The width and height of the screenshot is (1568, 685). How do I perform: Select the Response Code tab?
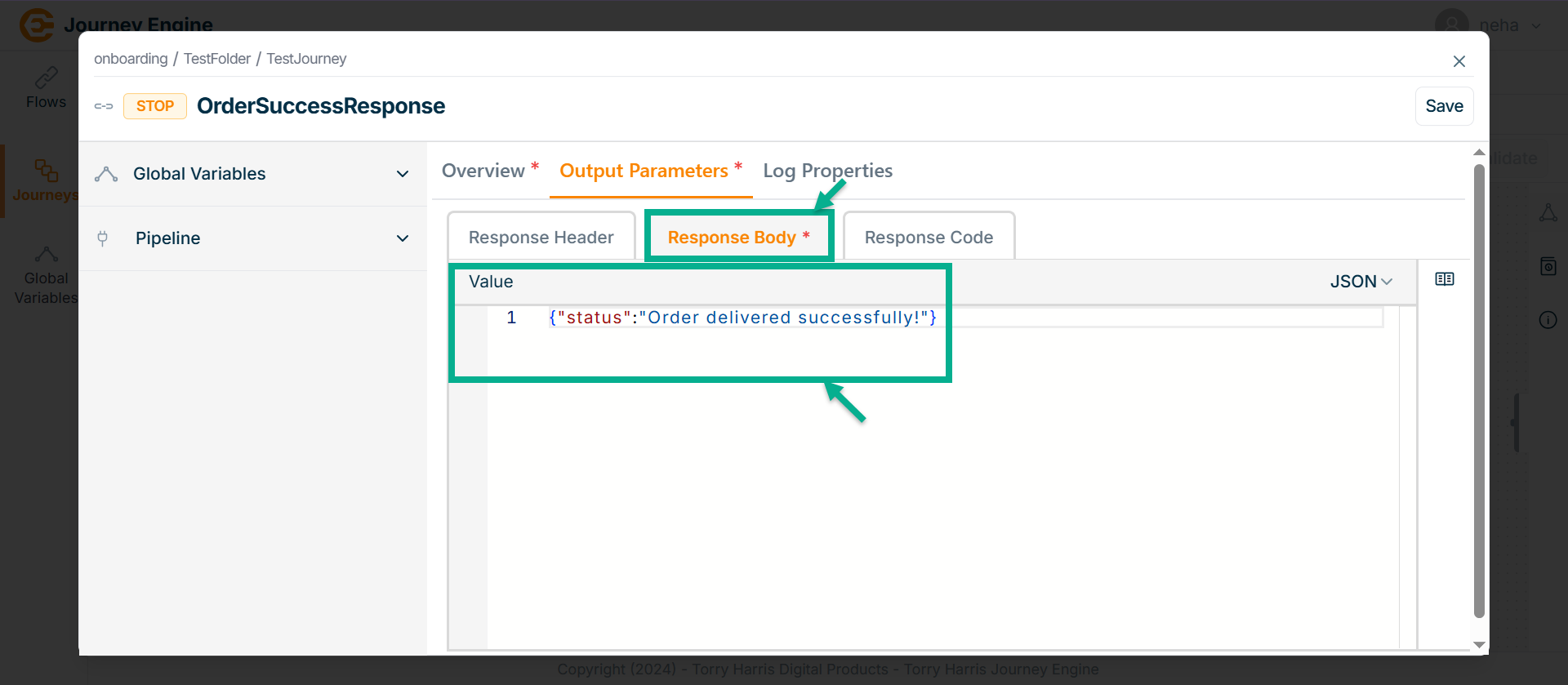tap(929, 238)
